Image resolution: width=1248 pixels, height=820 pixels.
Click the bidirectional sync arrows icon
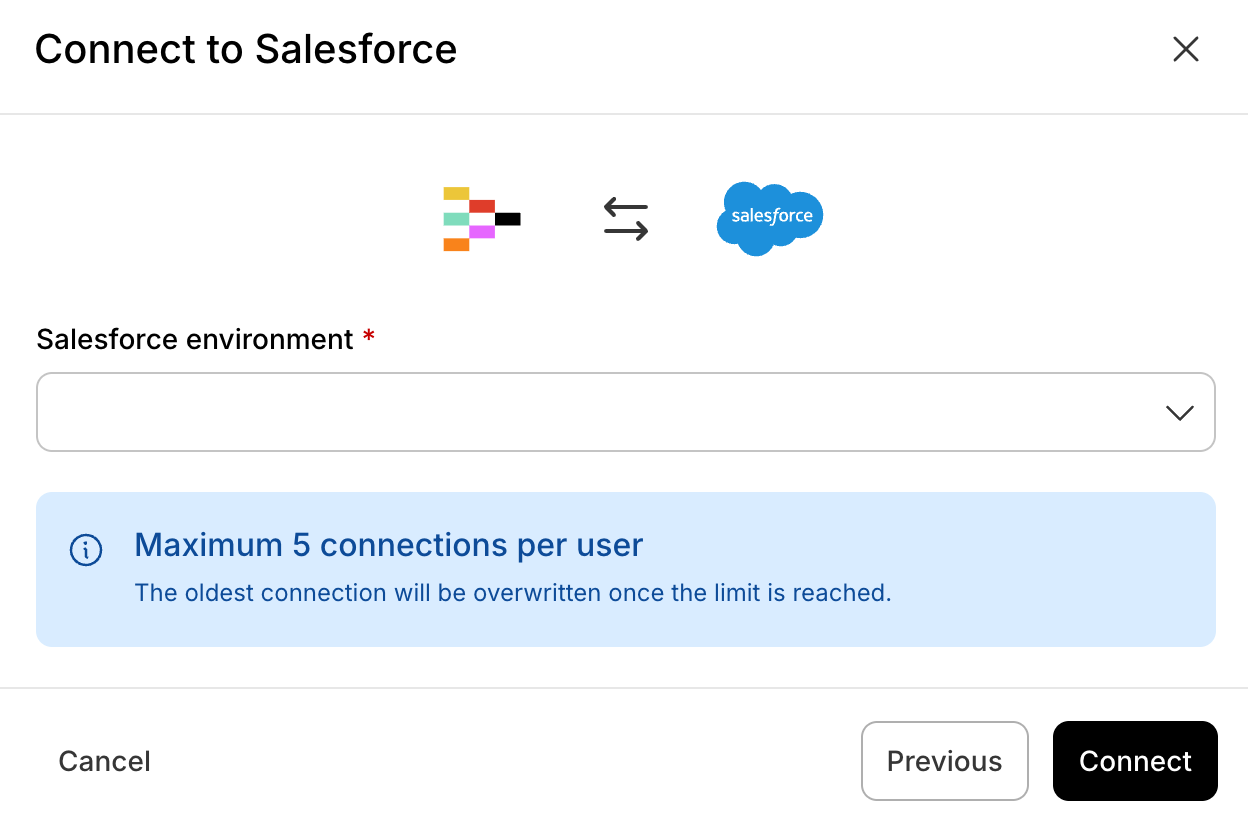(x=626, y=218)
